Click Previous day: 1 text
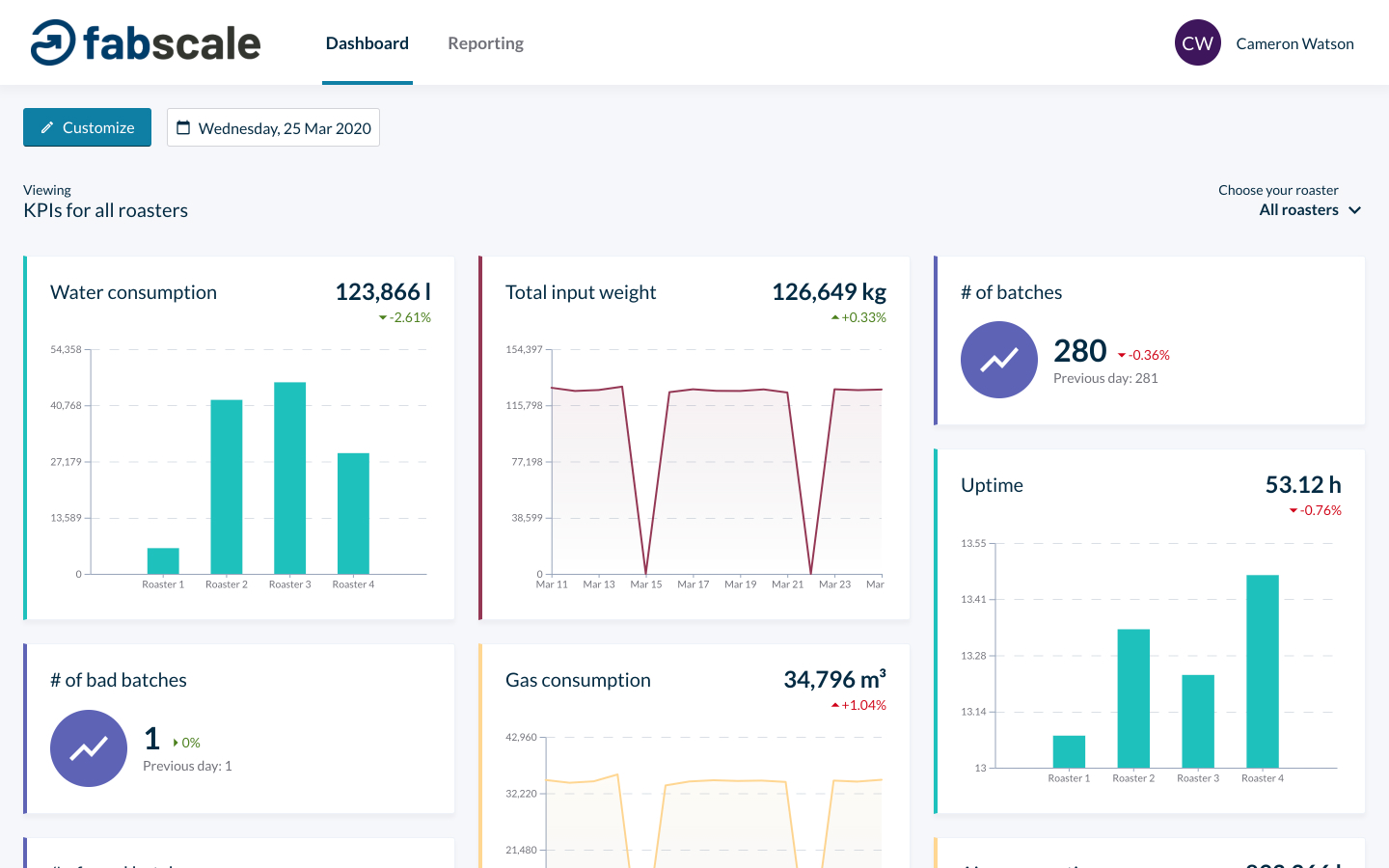 point(187,766)
